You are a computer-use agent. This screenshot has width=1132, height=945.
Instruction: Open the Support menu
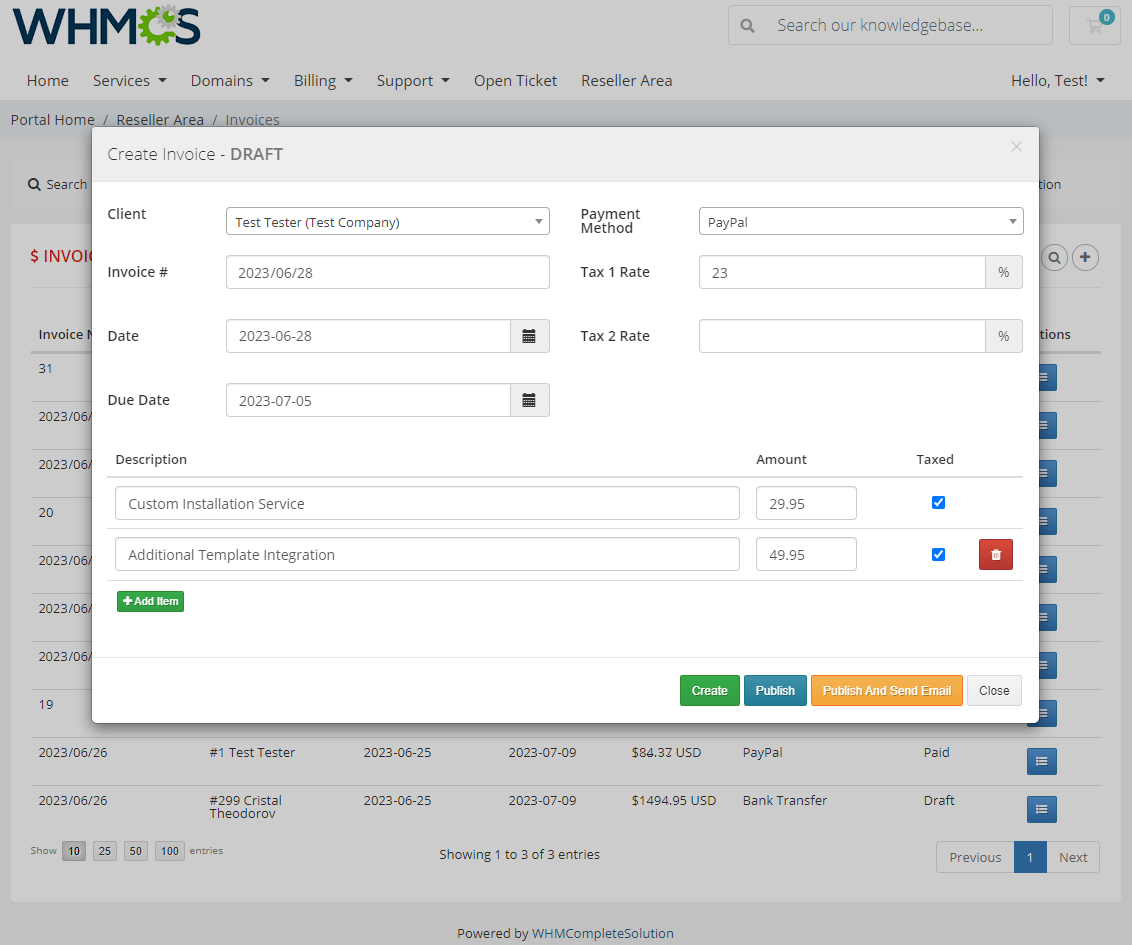click(413, 80)
